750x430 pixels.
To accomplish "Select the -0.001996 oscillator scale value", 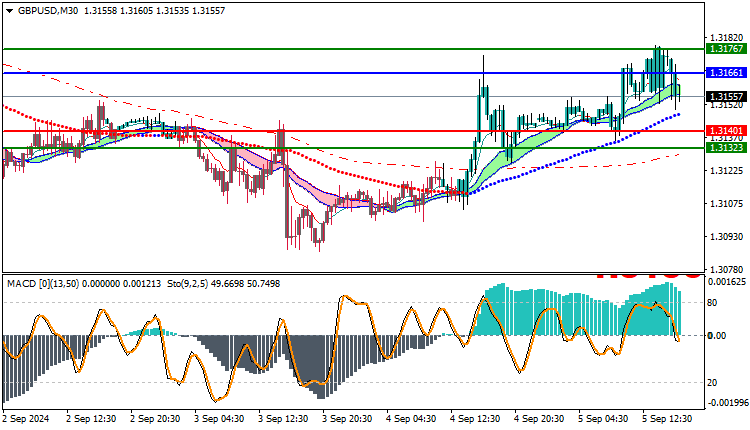I will pyautogui.click(x=728, y=403).
